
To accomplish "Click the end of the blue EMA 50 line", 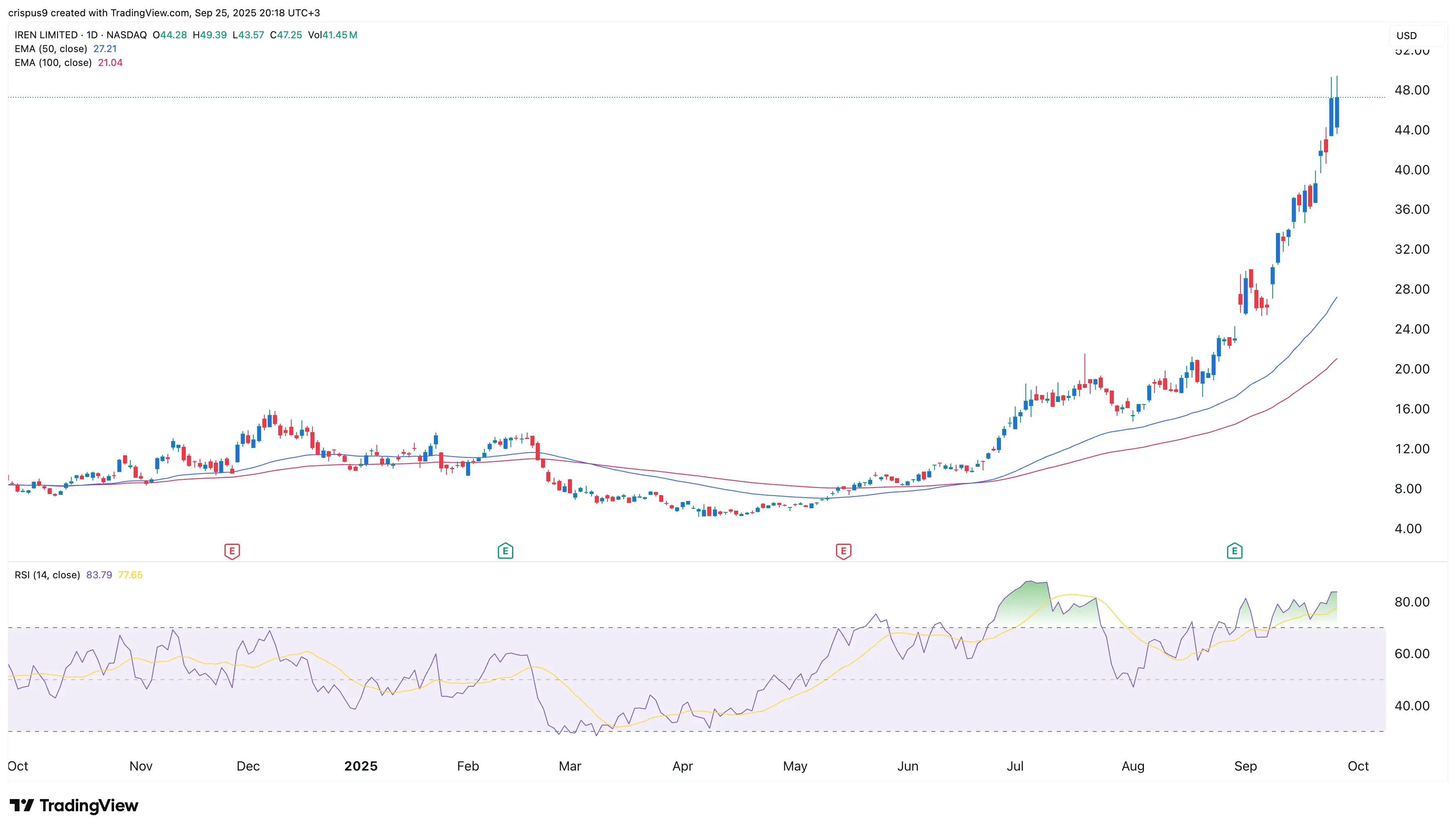I will [1336, 298].
